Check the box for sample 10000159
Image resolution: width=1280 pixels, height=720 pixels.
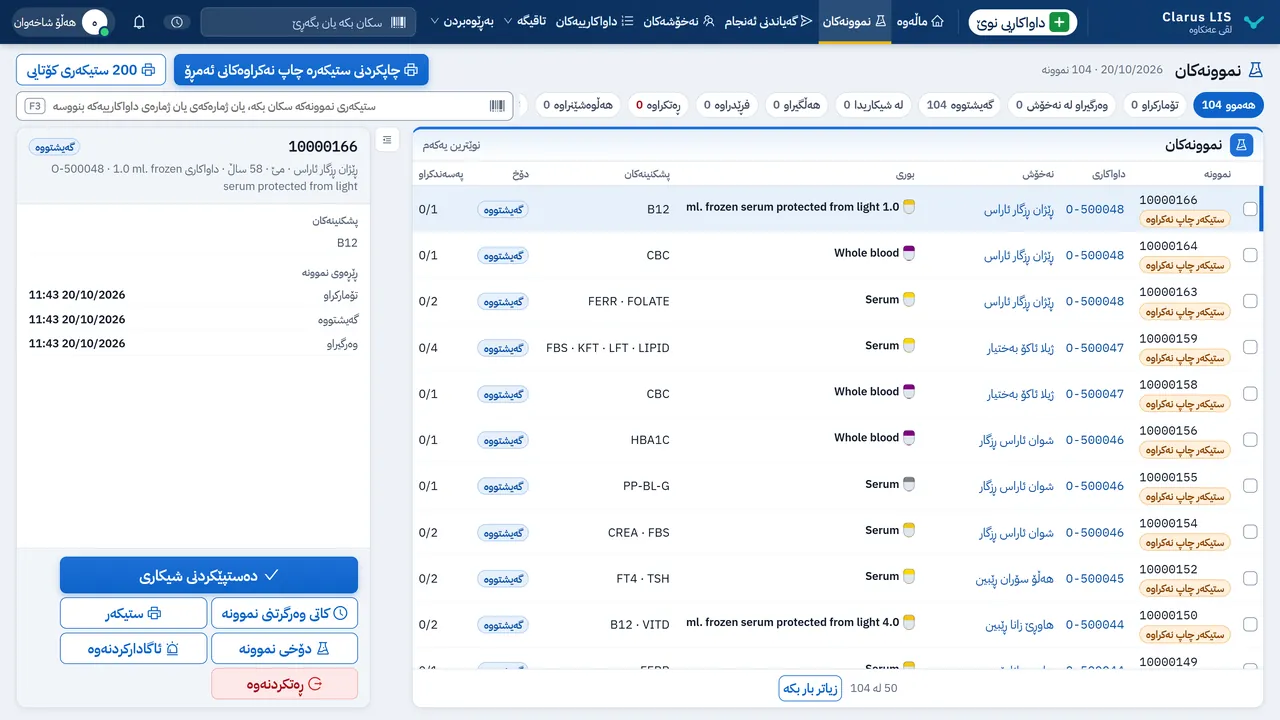tap(1250, 348)
